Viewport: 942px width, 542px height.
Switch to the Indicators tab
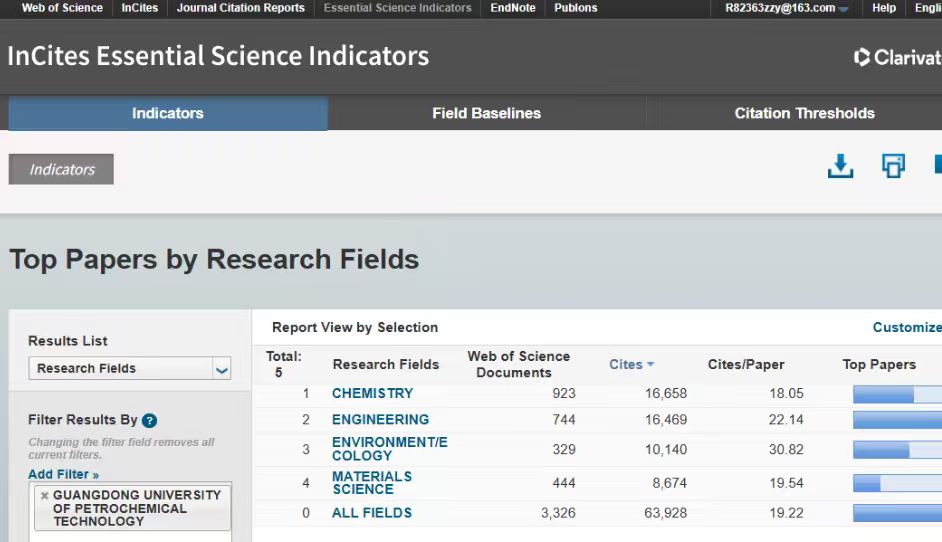168,113
